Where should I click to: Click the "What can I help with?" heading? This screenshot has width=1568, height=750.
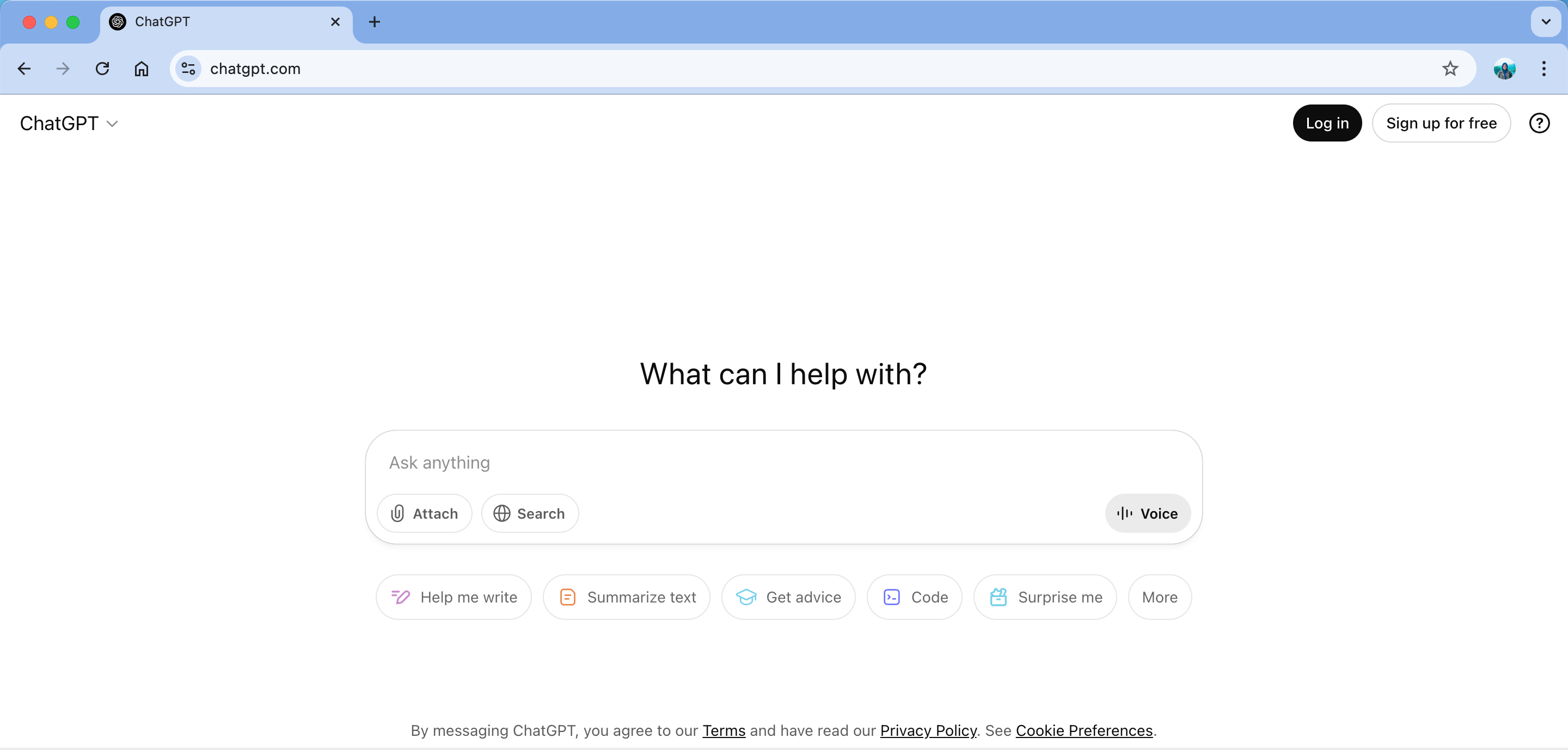click(x=783, y=373)
